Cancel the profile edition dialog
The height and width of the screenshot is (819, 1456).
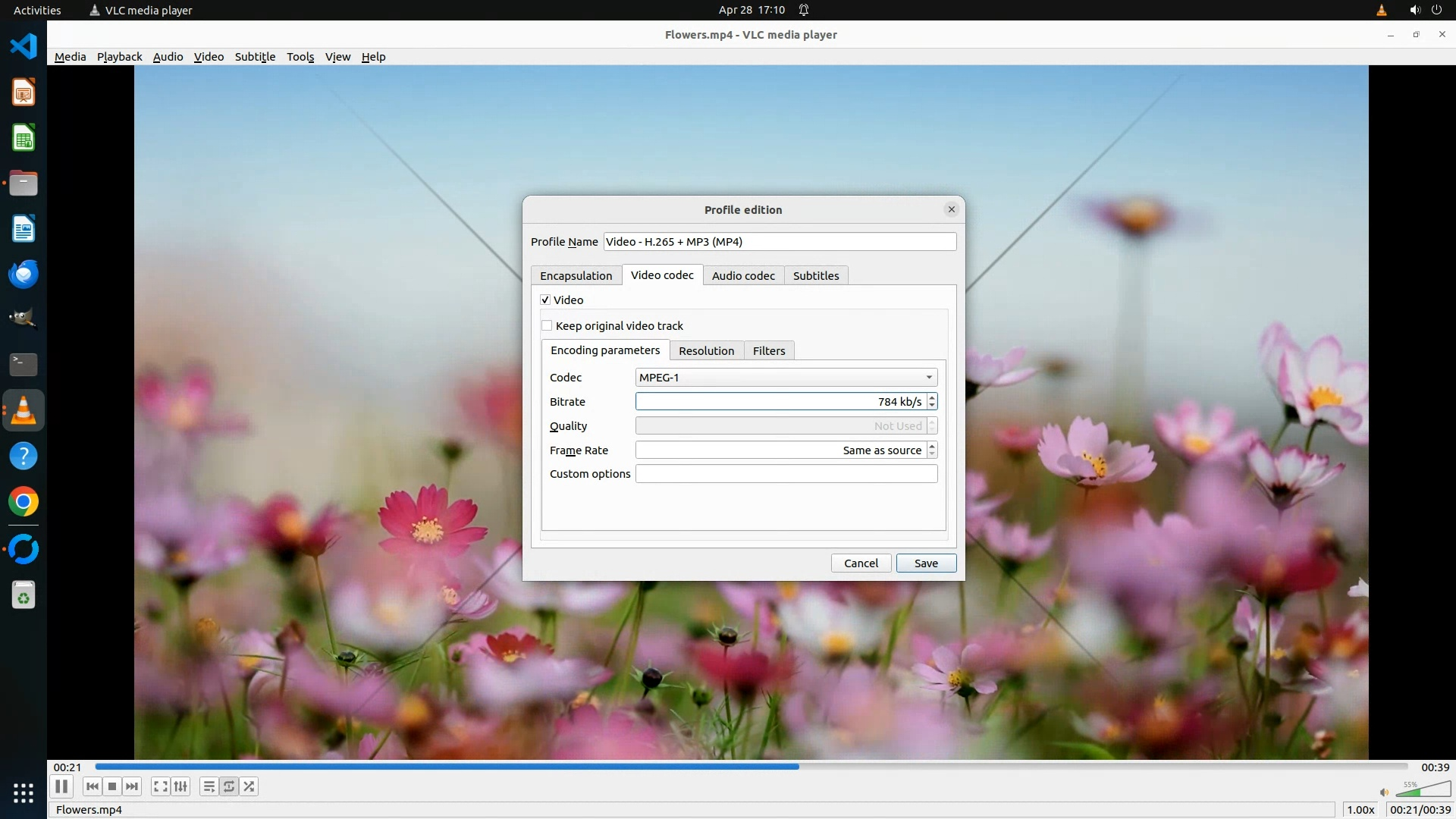pos(861,563)
